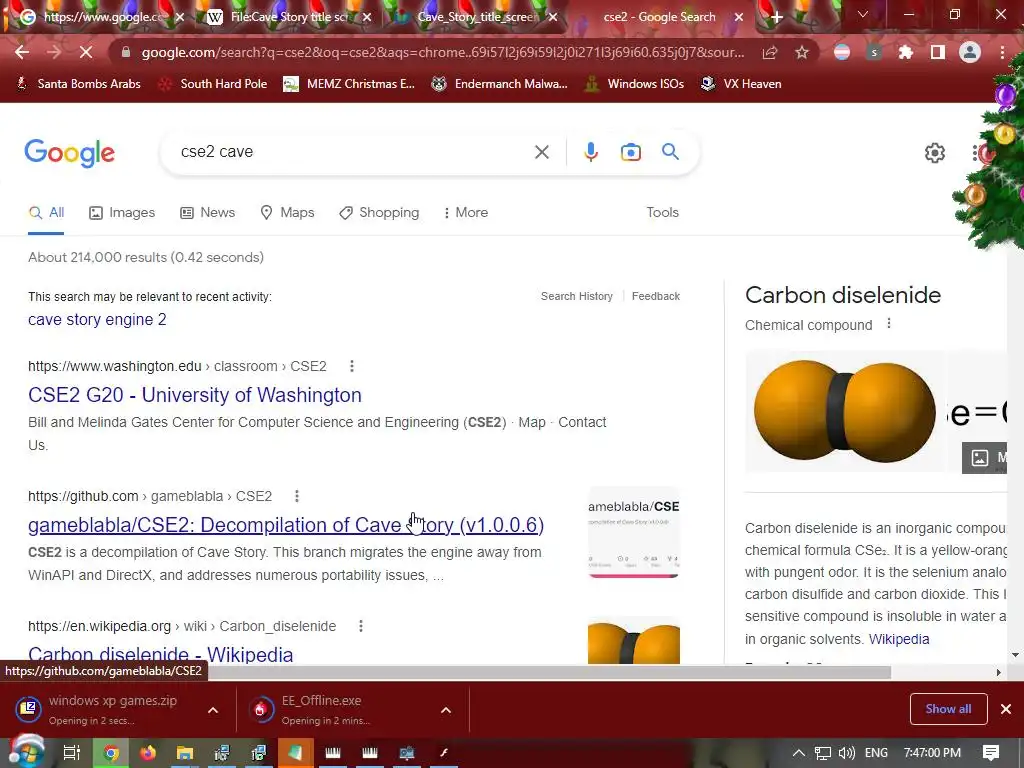The height and width of the screenshot is (768, 1024).
Task: Open options for the Wikipedia result
Action: 361,626
